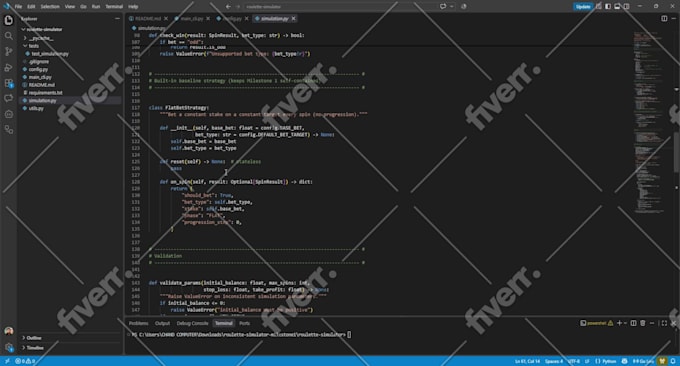The height and width of the screenshot is (366, 680).
Task: Click the new terminal plus icon
Action: [x=619, y=323]
